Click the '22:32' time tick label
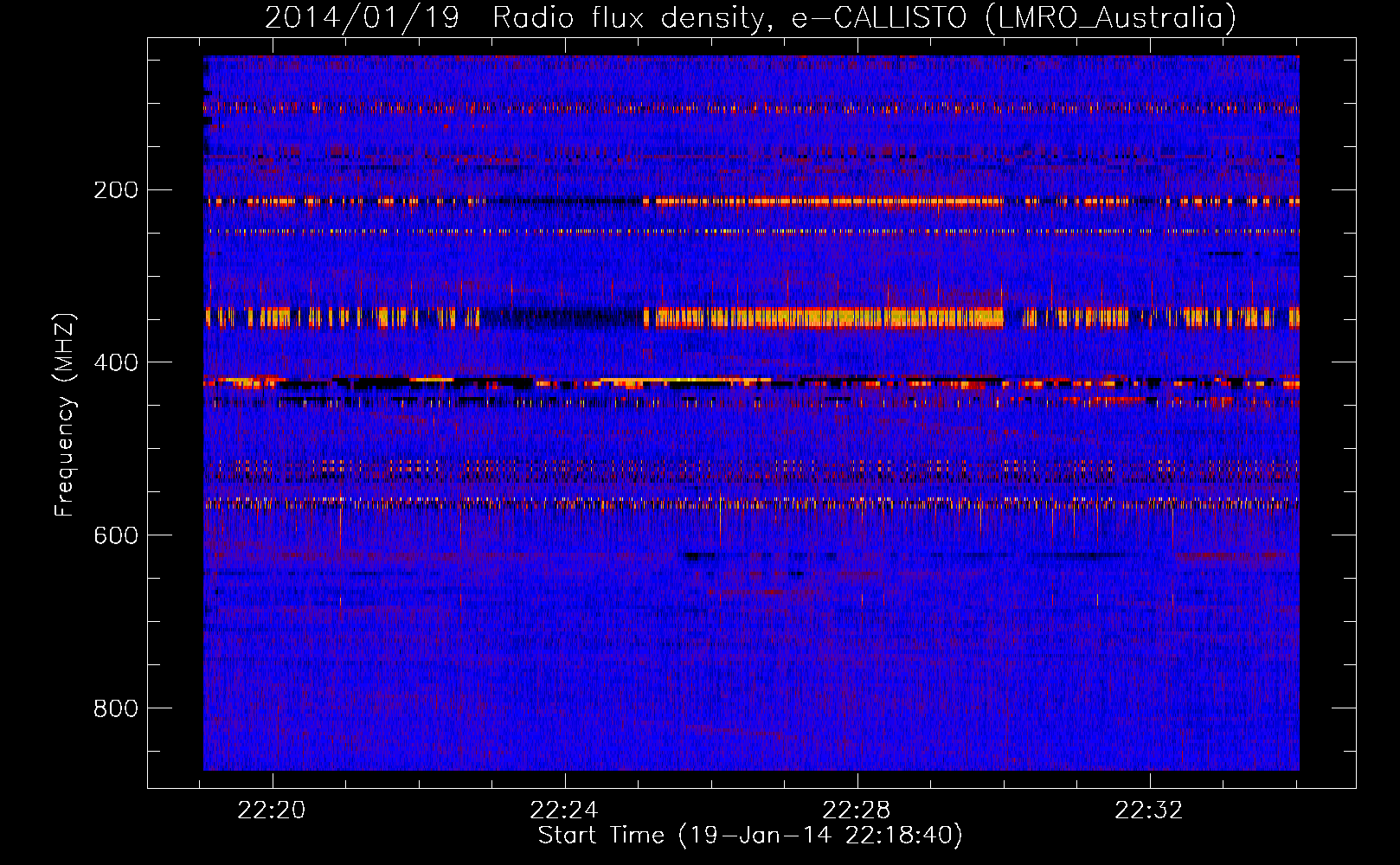 click(1149, 811)
